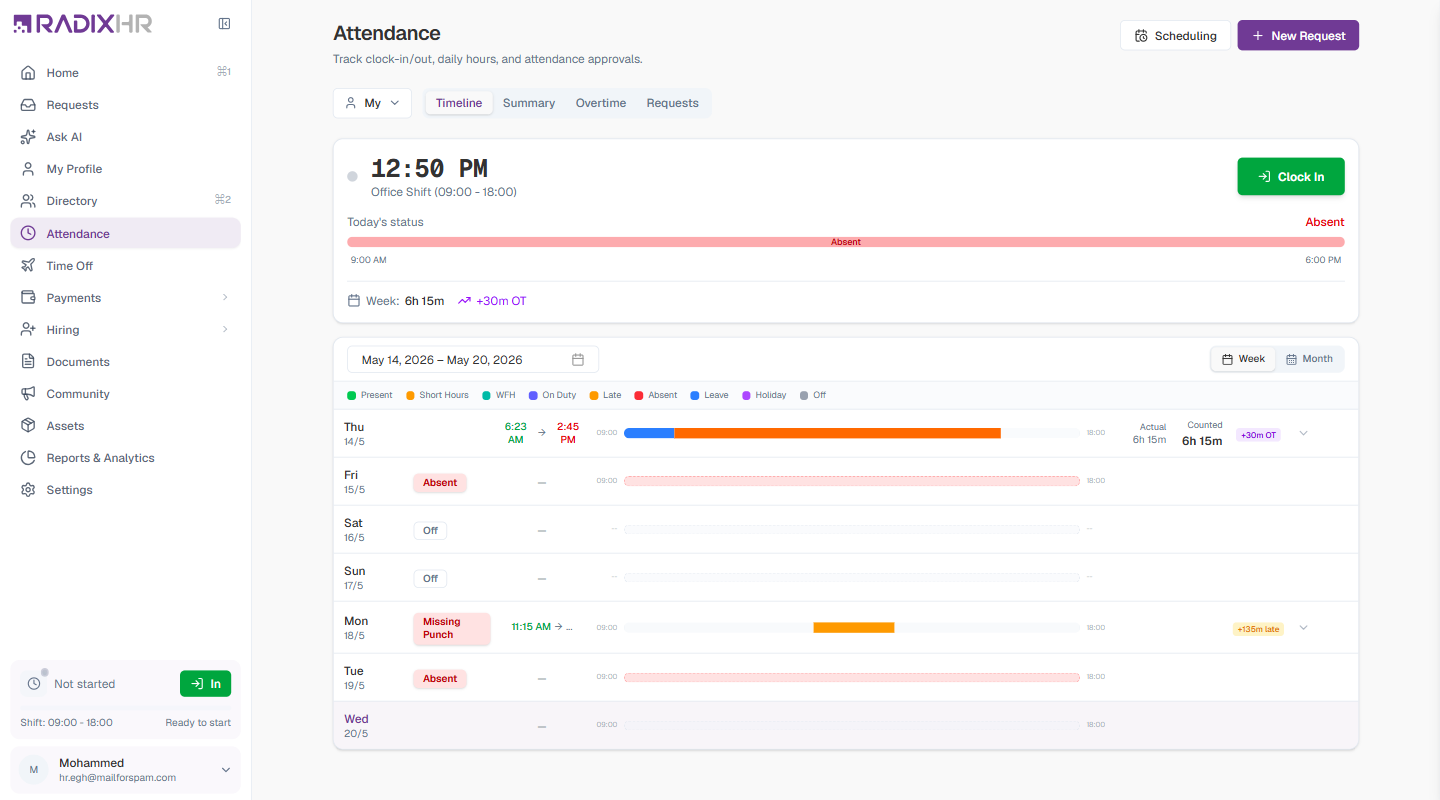Select the Week view toggle
Viewport: 1440px width, 800px height.
[x=1243, y=359]
